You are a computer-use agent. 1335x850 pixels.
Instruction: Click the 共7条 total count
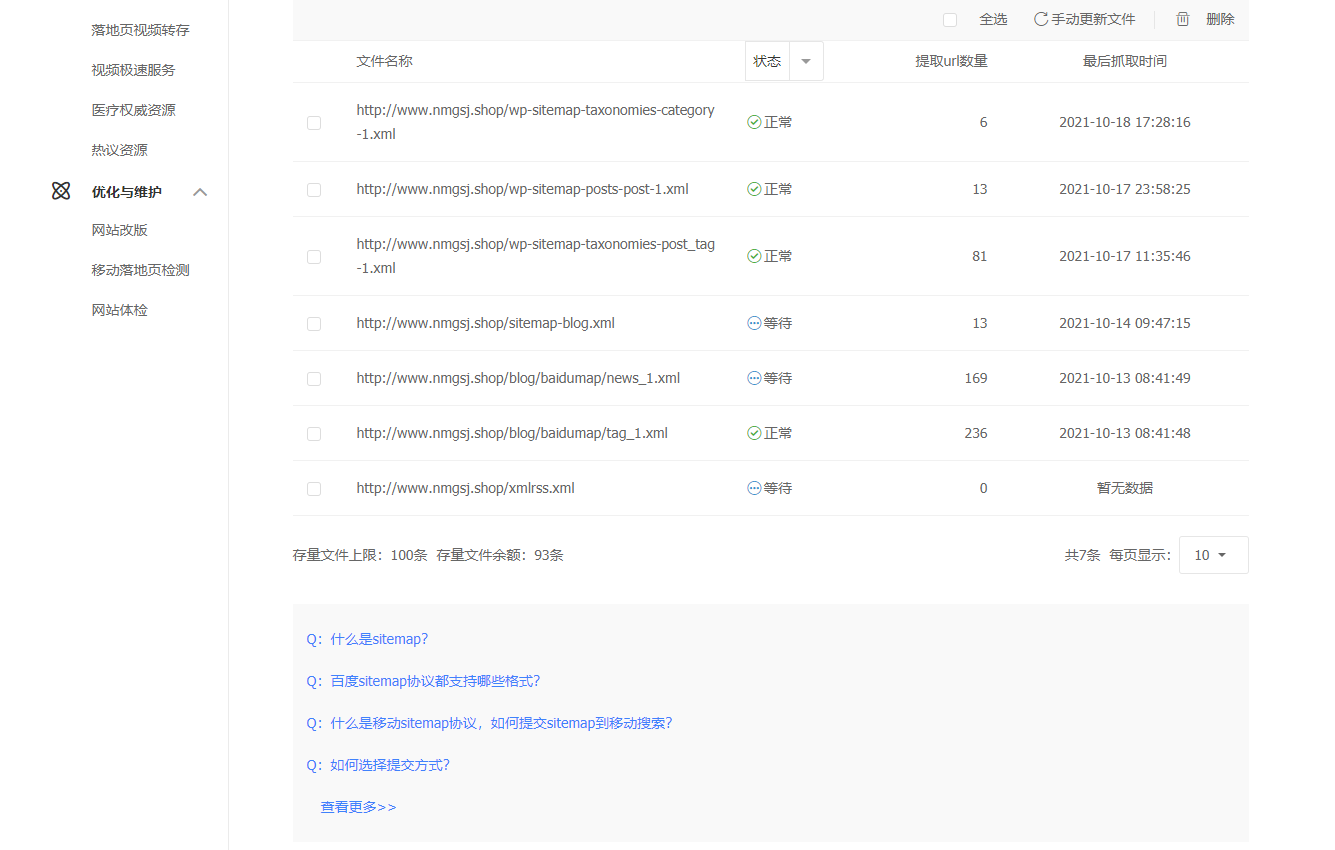click(1082, 555)
